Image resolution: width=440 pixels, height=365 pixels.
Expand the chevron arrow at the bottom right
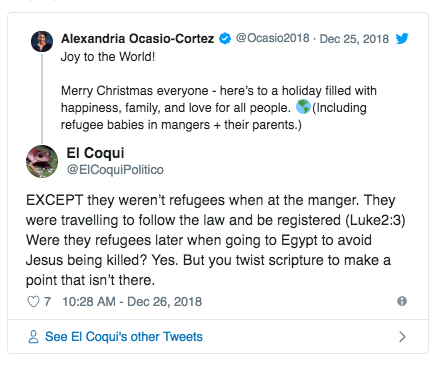[x=402, y=337]
